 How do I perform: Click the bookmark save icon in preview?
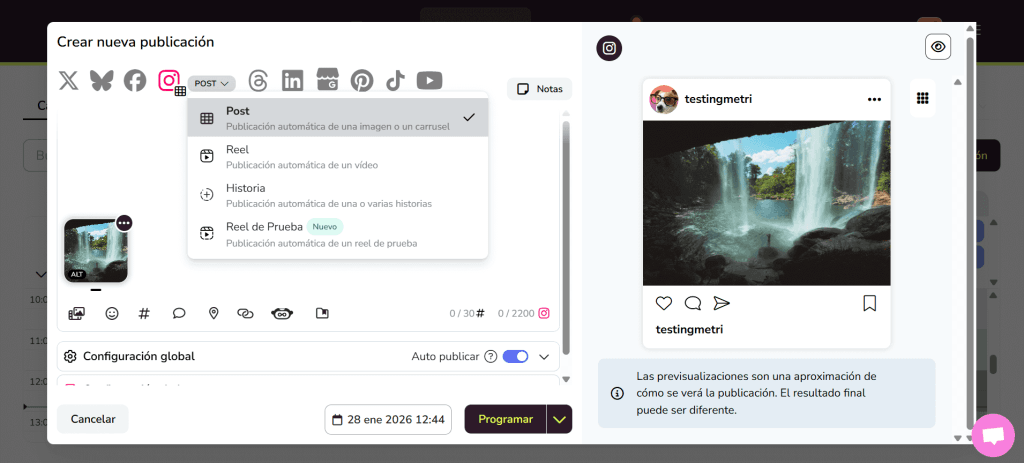tap(869, 303)
